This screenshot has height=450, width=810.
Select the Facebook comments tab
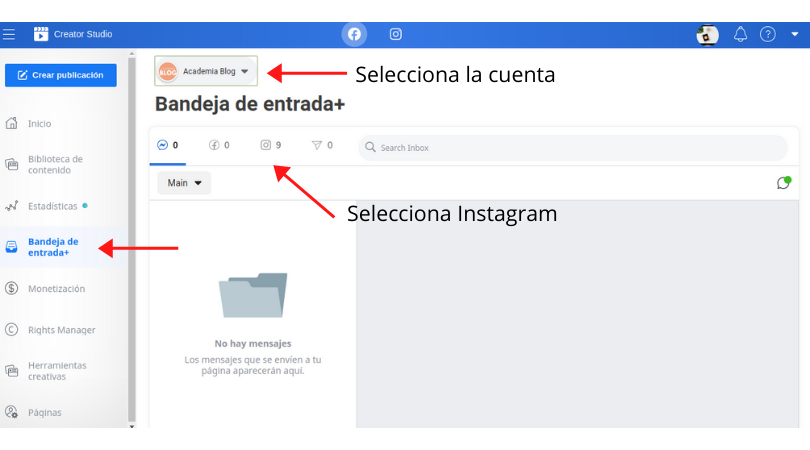(x=219, y=145)
